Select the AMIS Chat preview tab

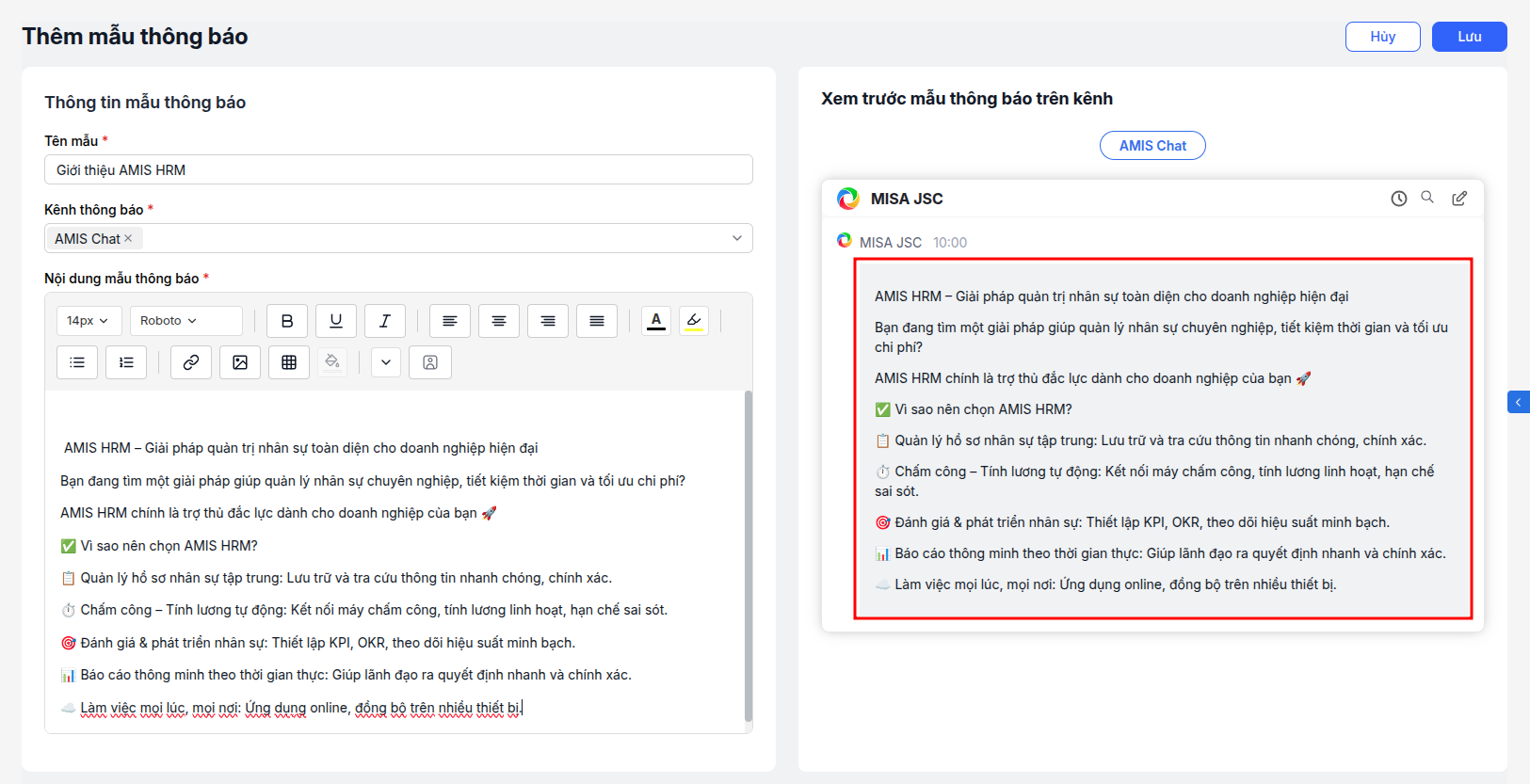tap(1152, 146)
